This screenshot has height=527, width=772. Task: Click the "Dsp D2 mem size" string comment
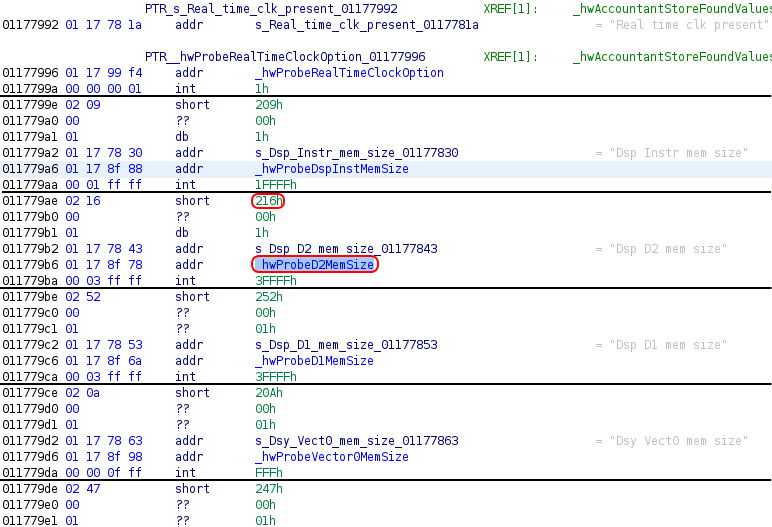668,249
